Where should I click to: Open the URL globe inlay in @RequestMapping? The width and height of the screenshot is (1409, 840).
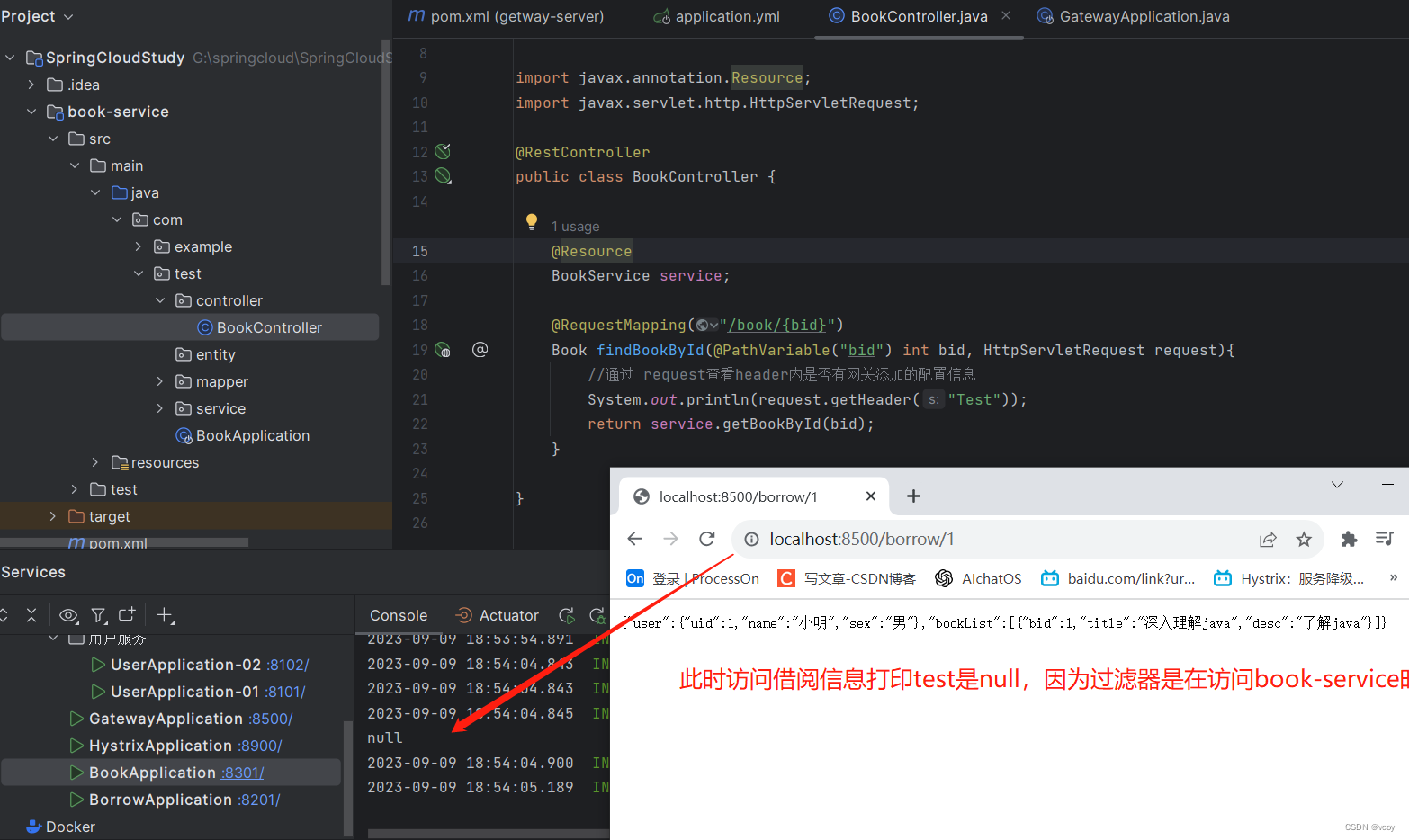pos(707,326)
